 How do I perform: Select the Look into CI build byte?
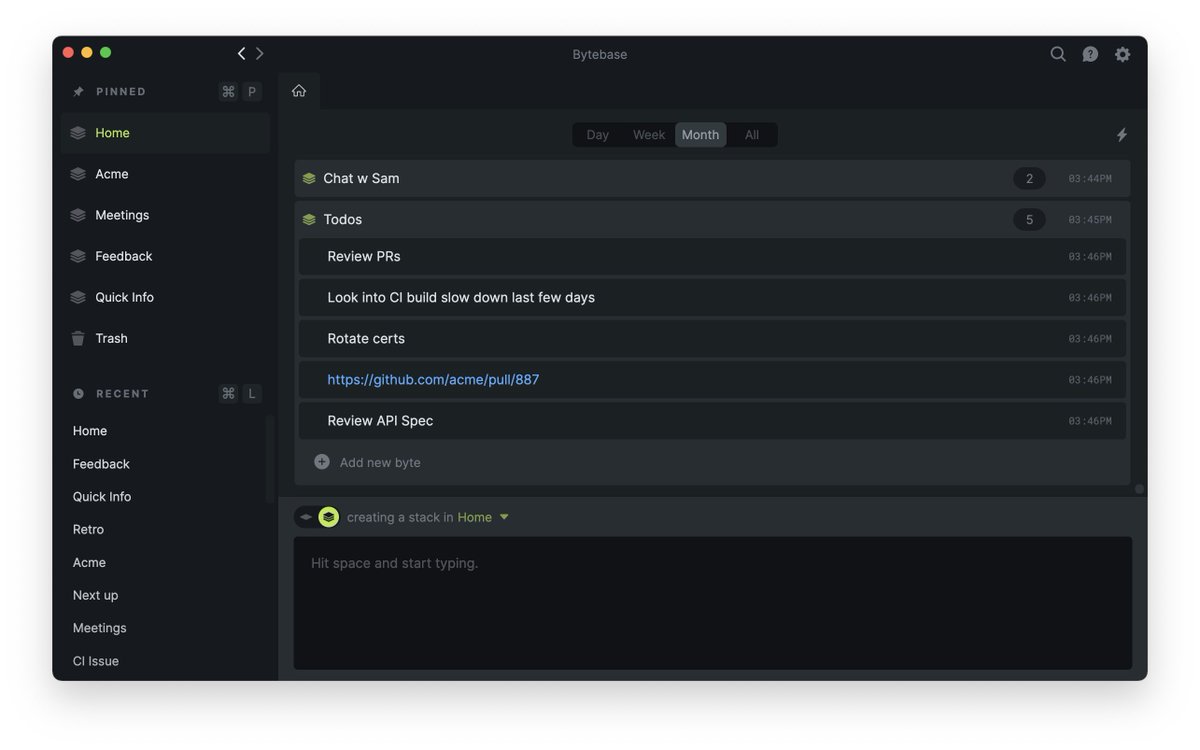click(712, 297)
